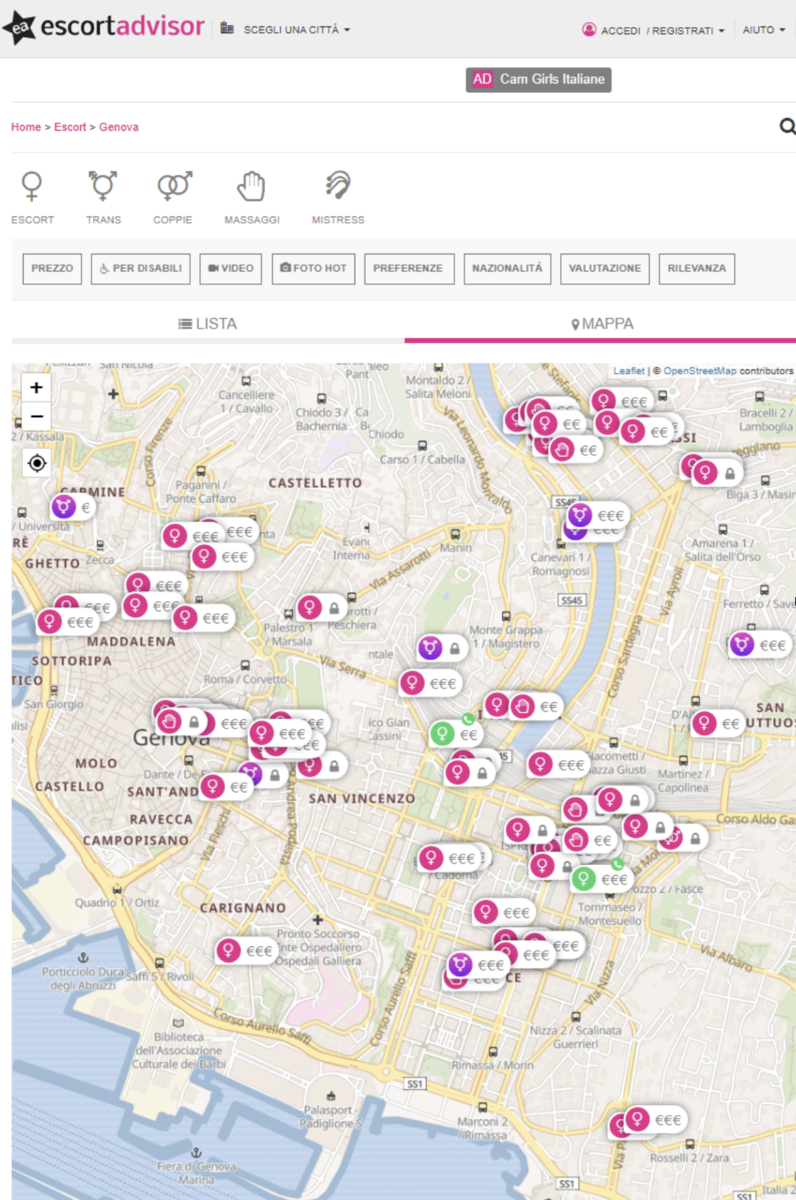The height and width of the screenshot is (1200, 796).
Task: Expand the Accedi / Registrati menu
Action: pos(653,30)
